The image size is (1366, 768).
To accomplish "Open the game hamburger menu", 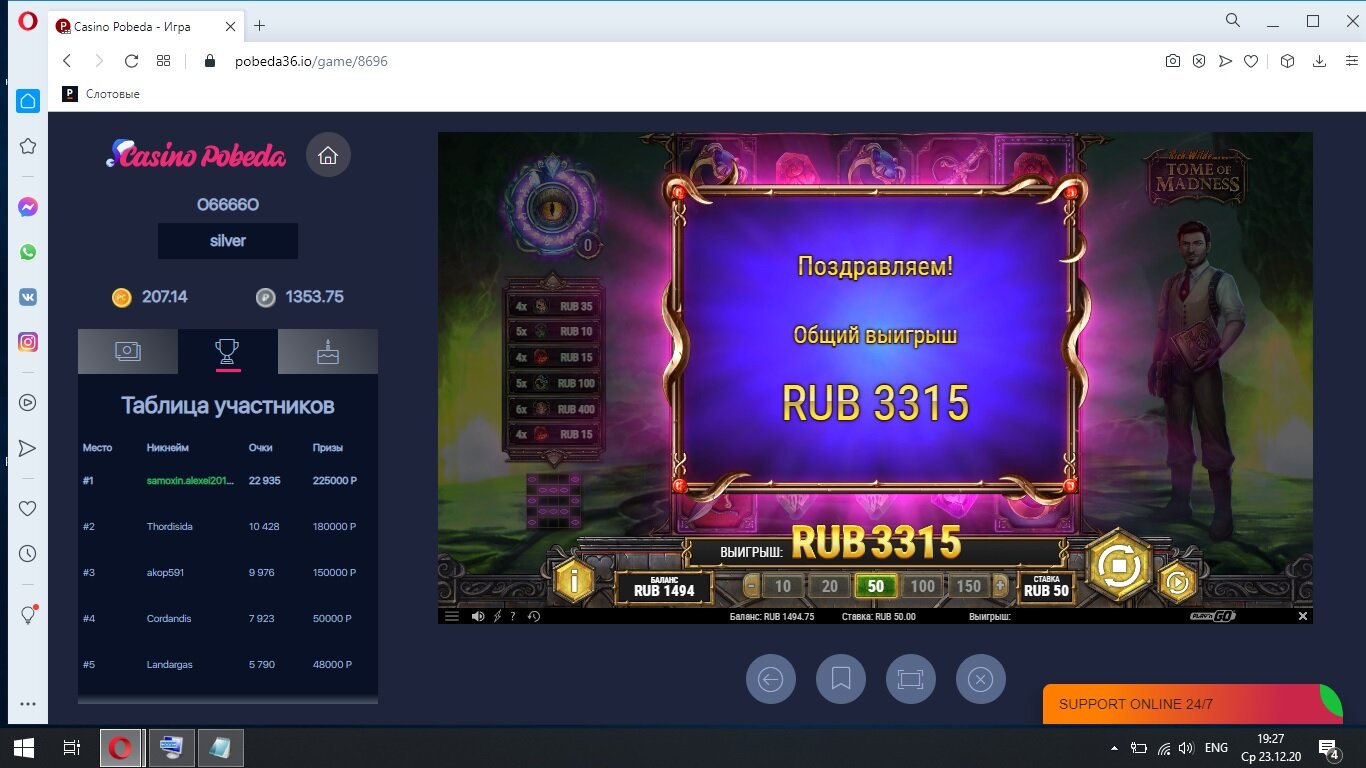I will 452,617.
